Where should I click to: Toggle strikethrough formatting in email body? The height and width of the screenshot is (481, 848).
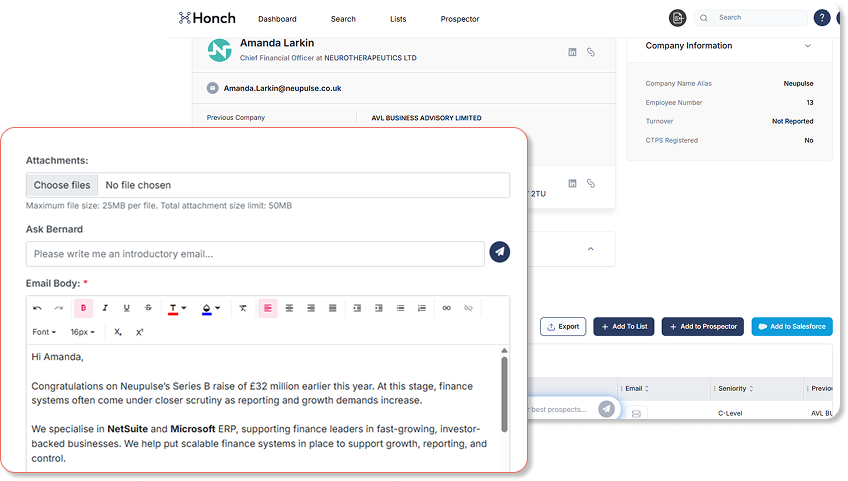tap(148, 308)
